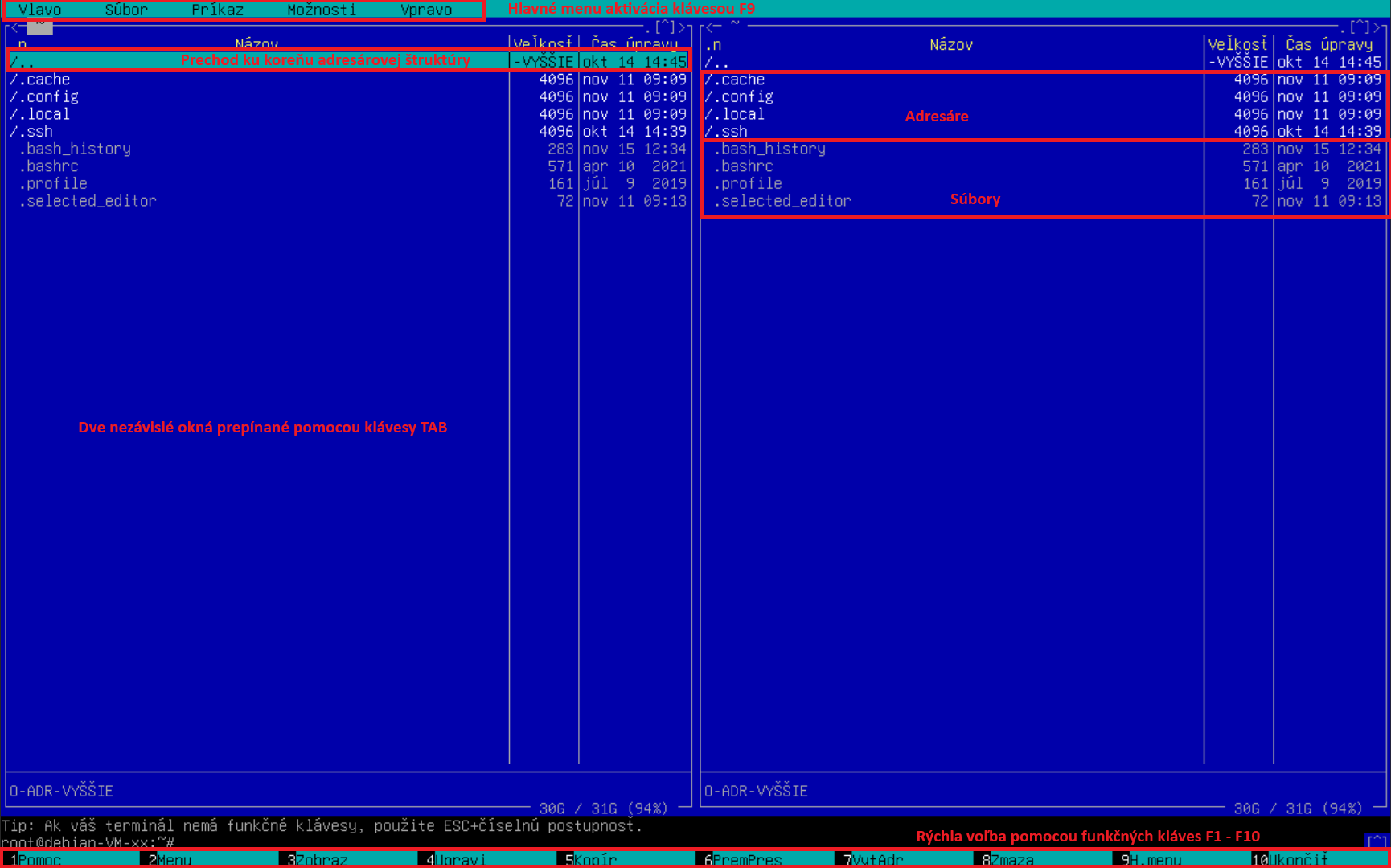This screenshot has height=868, width=1391.
Task: Click the 5 Kopír function button
Action: 595,859
